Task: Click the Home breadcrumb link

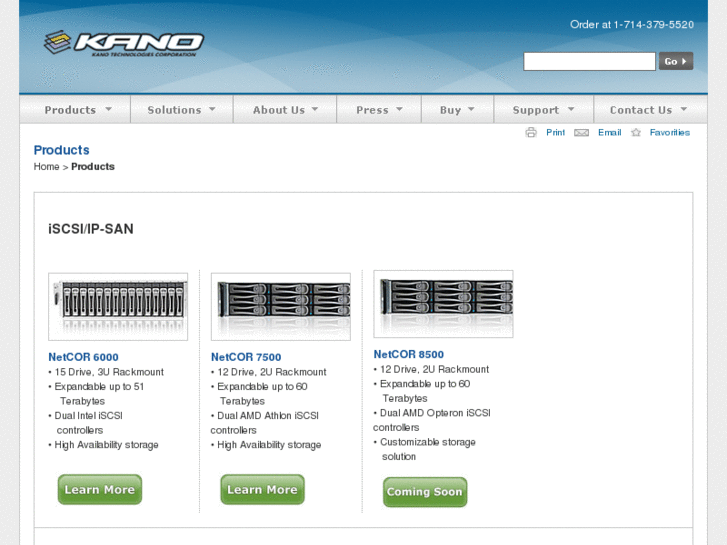Action: tap(46, 167)
